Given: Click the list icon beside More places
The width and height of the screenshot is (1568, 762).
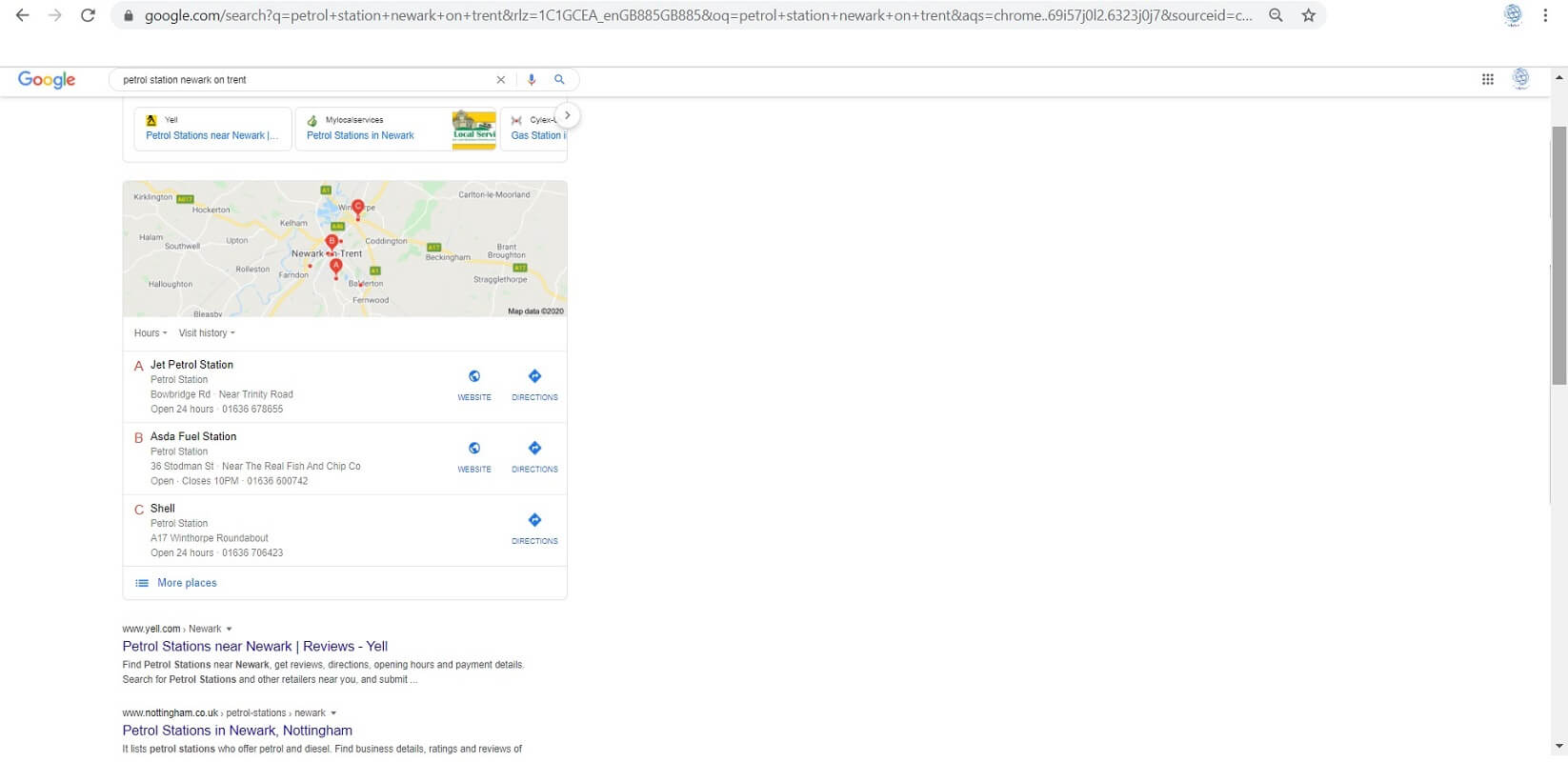Looking at the screenshot, I should pos(142,583).
